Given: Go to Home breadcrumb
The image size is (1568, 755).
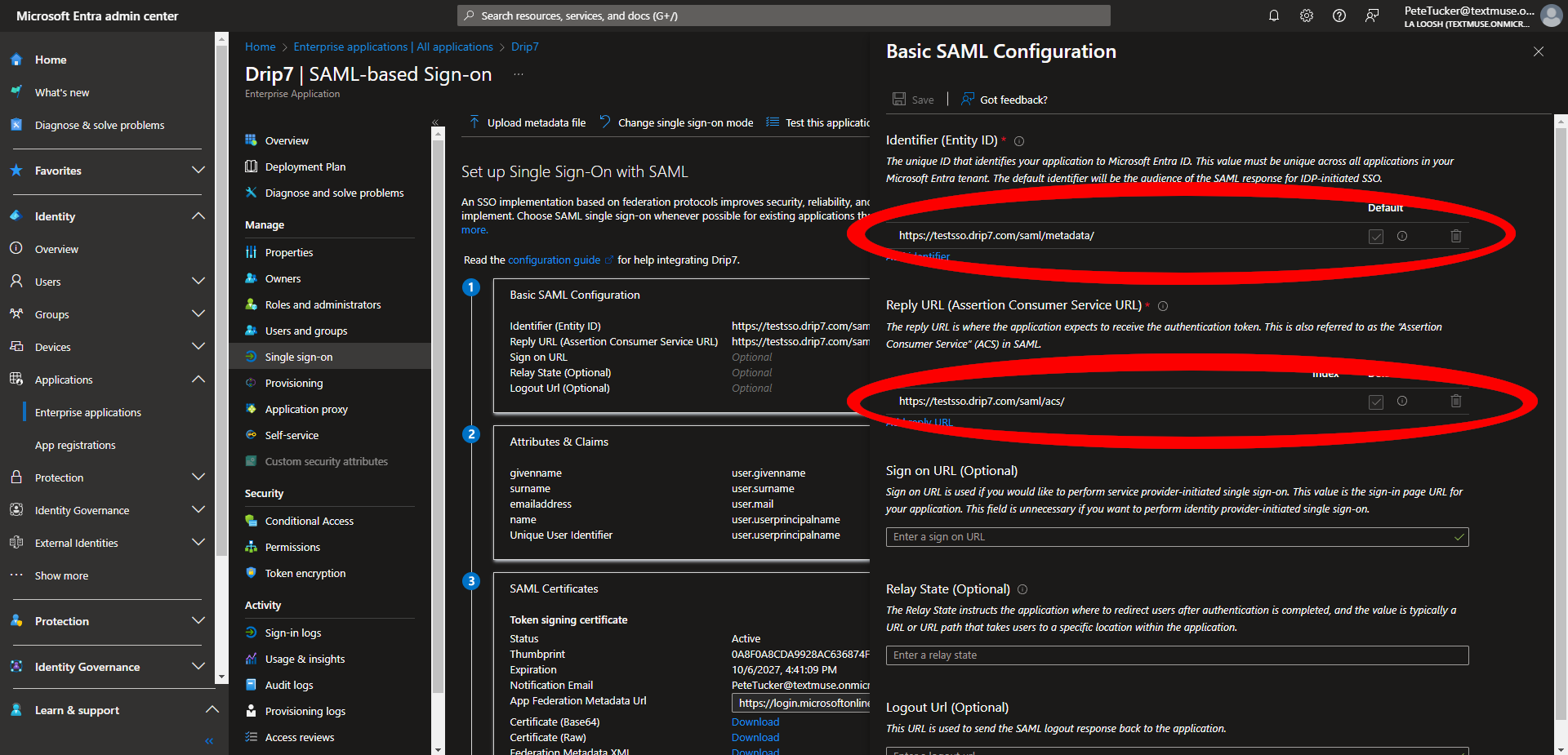Looking at the screenshot, I should [x=261, y=47].
